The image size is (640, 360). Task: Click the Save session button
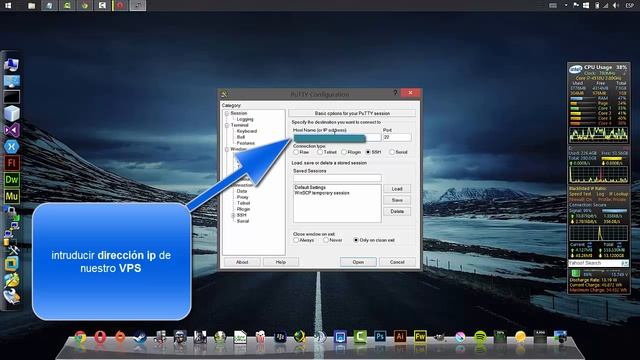397,200
